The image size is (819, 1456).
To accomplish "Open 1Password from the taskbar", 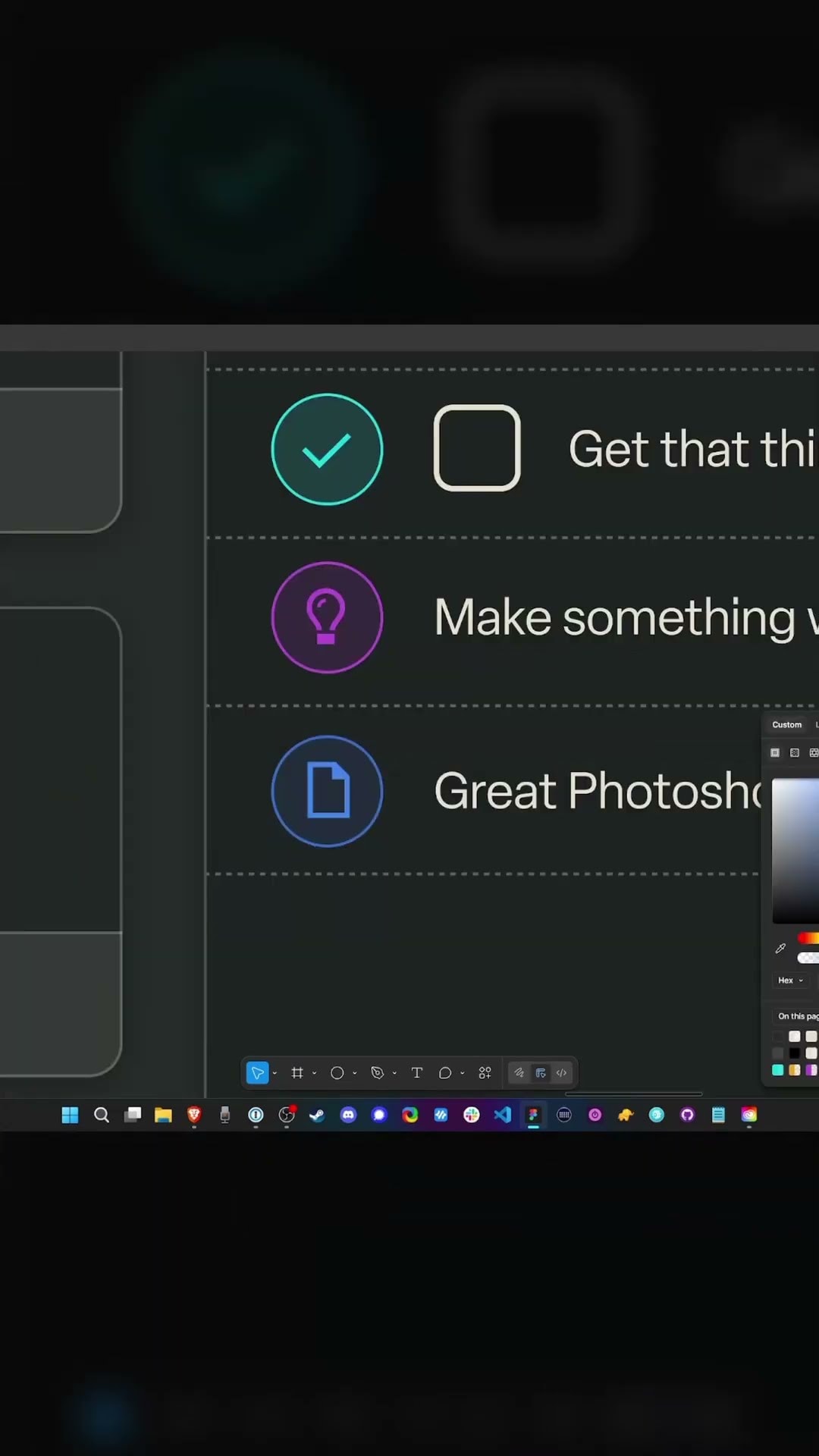I will point(256,1115).
